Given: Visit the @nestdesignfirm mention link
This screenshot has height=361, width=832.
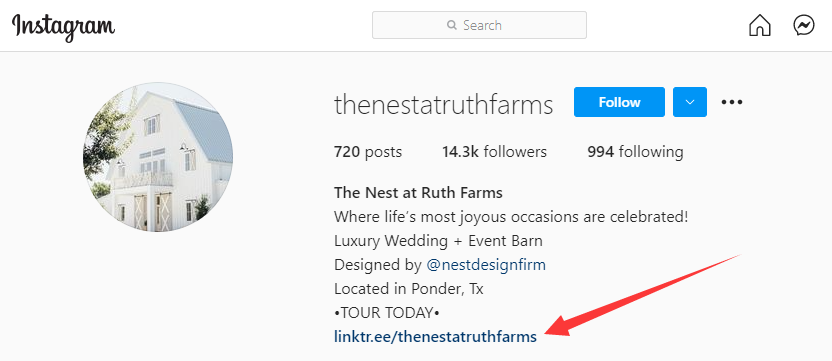Looking at the screenshot, I should 486,264.
